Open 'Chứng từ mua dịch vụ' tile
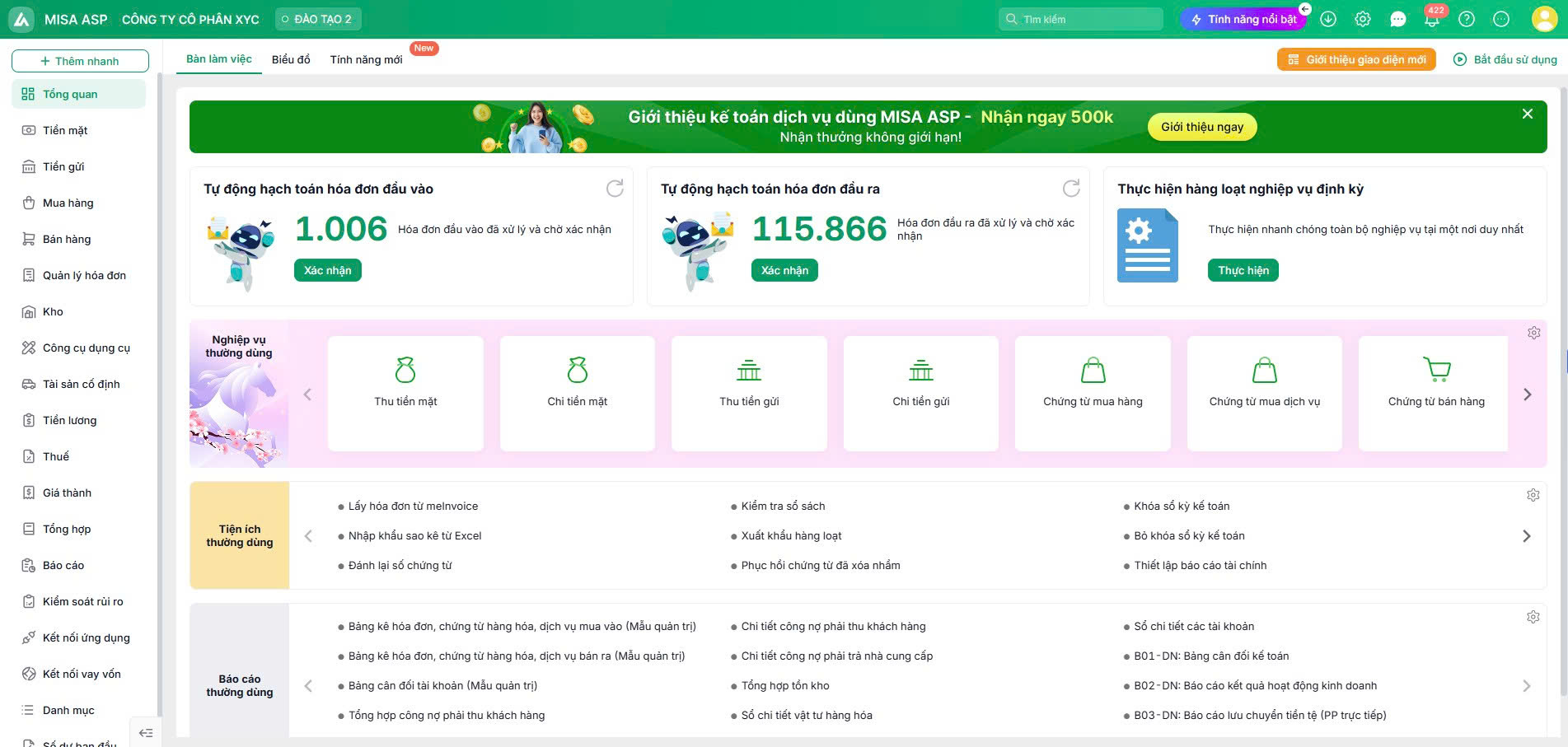 tap(1265, 393)
